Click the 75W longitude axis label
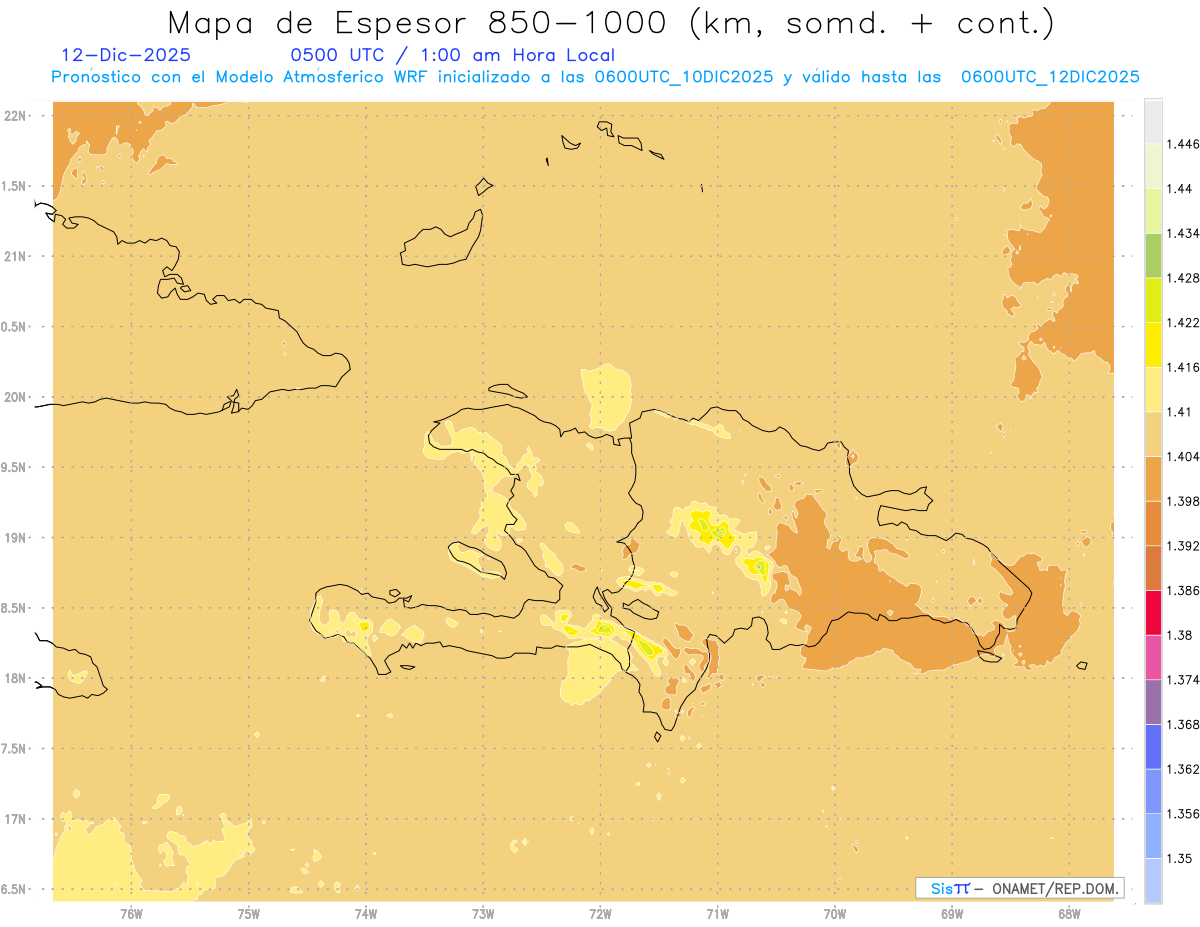Screen dimensions: 1200x927 (x=248, y=914)
